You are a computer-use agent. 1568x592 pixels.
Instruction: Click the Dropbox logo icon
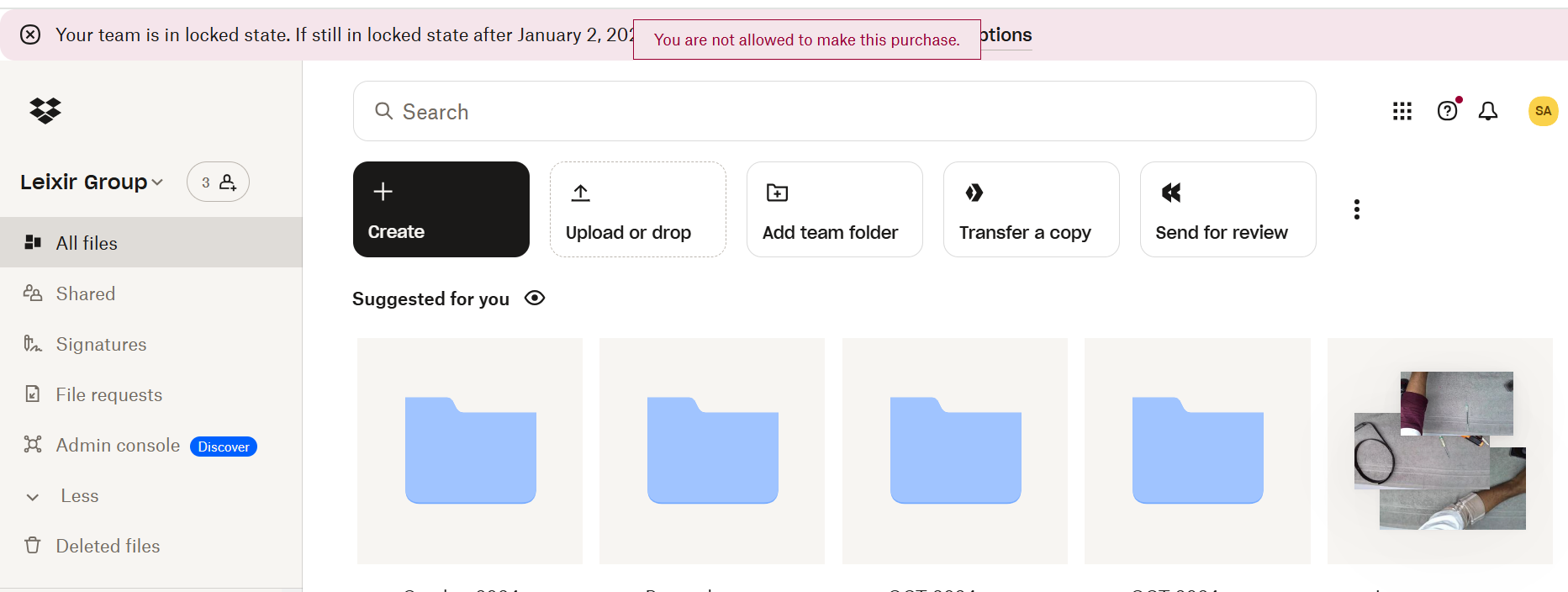click(45, 110)
